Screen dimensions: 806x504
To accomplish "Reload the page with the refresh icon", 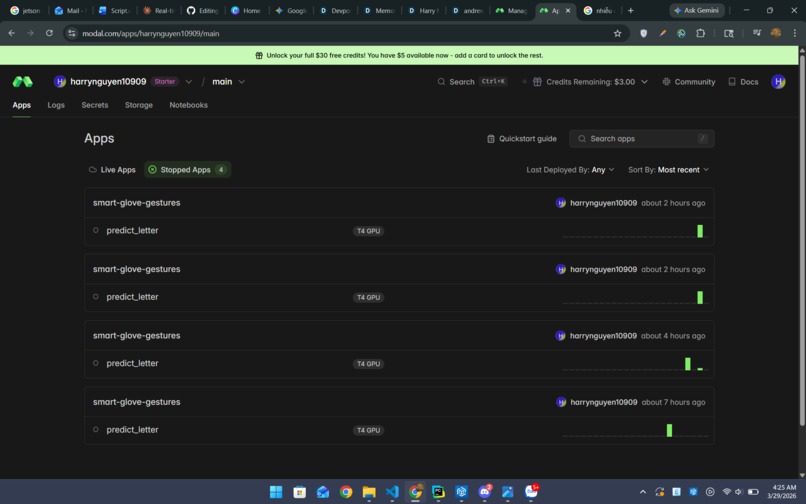I will [x=49, y=33].
